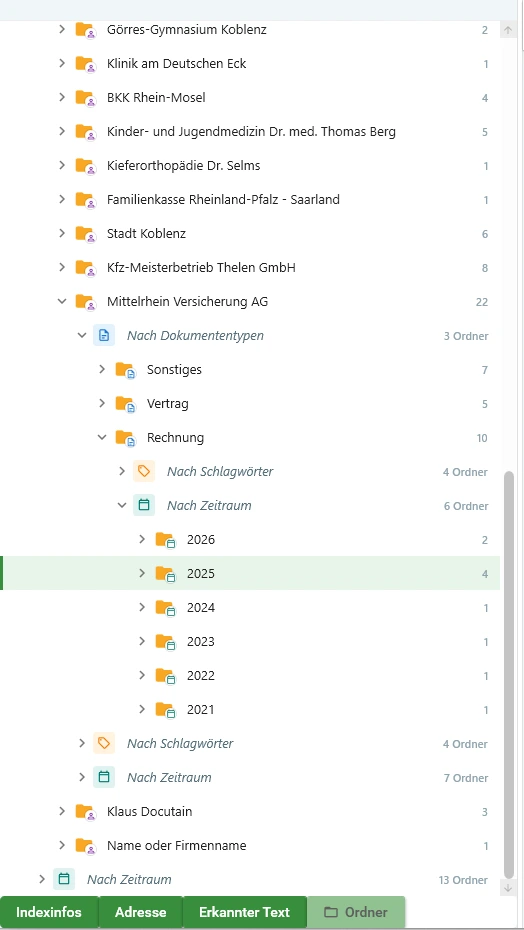Expand the Sonstiges folder chevron
The image size is (524, 930).
102,370
